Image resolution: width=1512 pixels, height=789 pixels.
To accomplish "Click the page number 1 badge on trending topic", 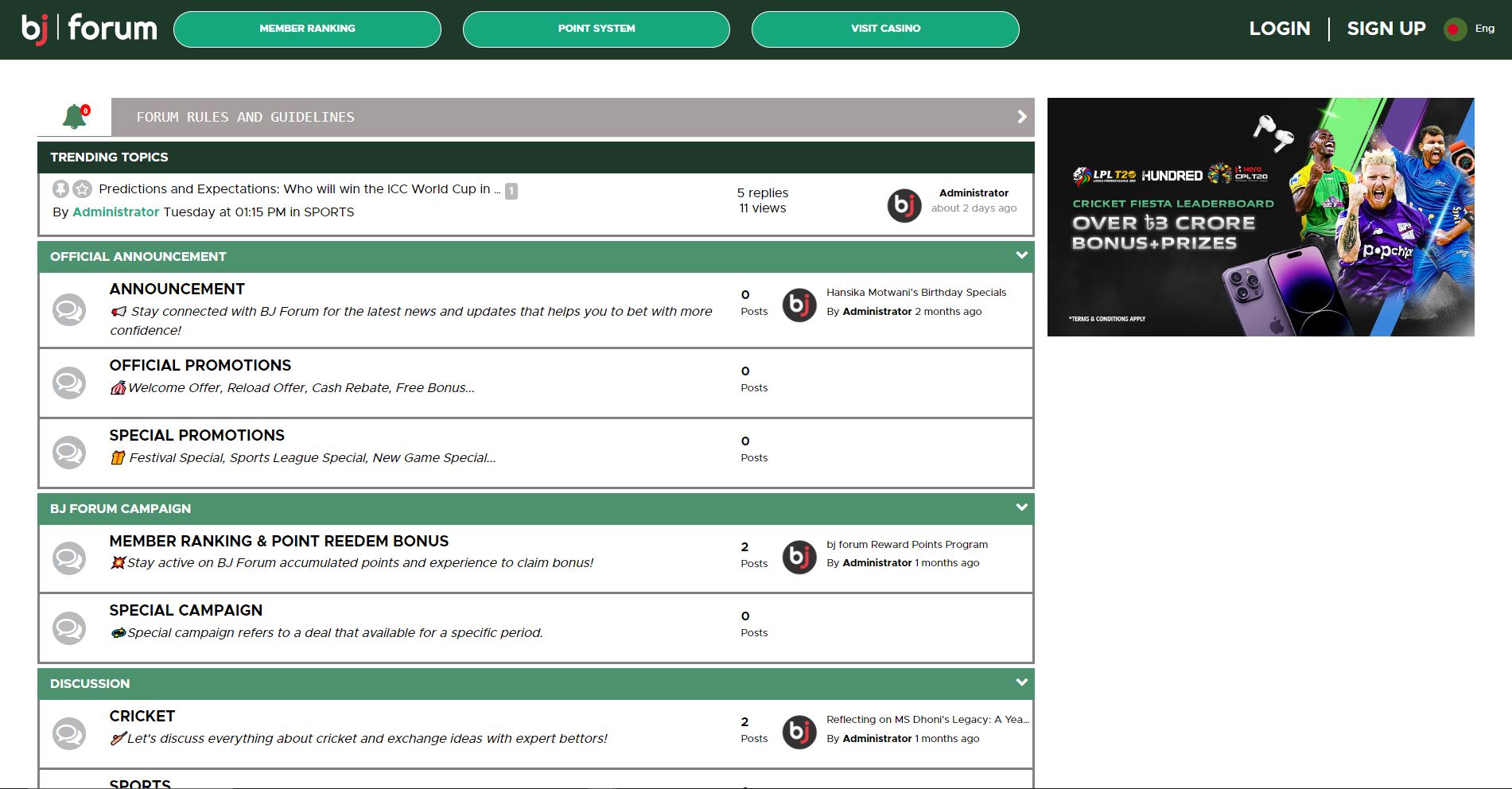I will click(511, 191).
